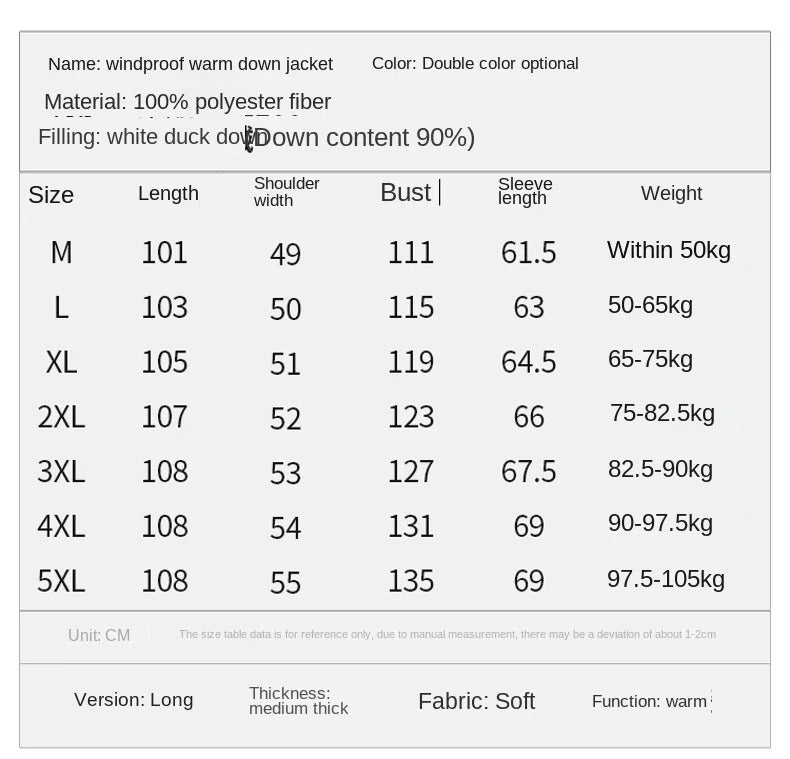Click bust value 111
Viewport: 790px width, 759px height.
pos(411,252)
